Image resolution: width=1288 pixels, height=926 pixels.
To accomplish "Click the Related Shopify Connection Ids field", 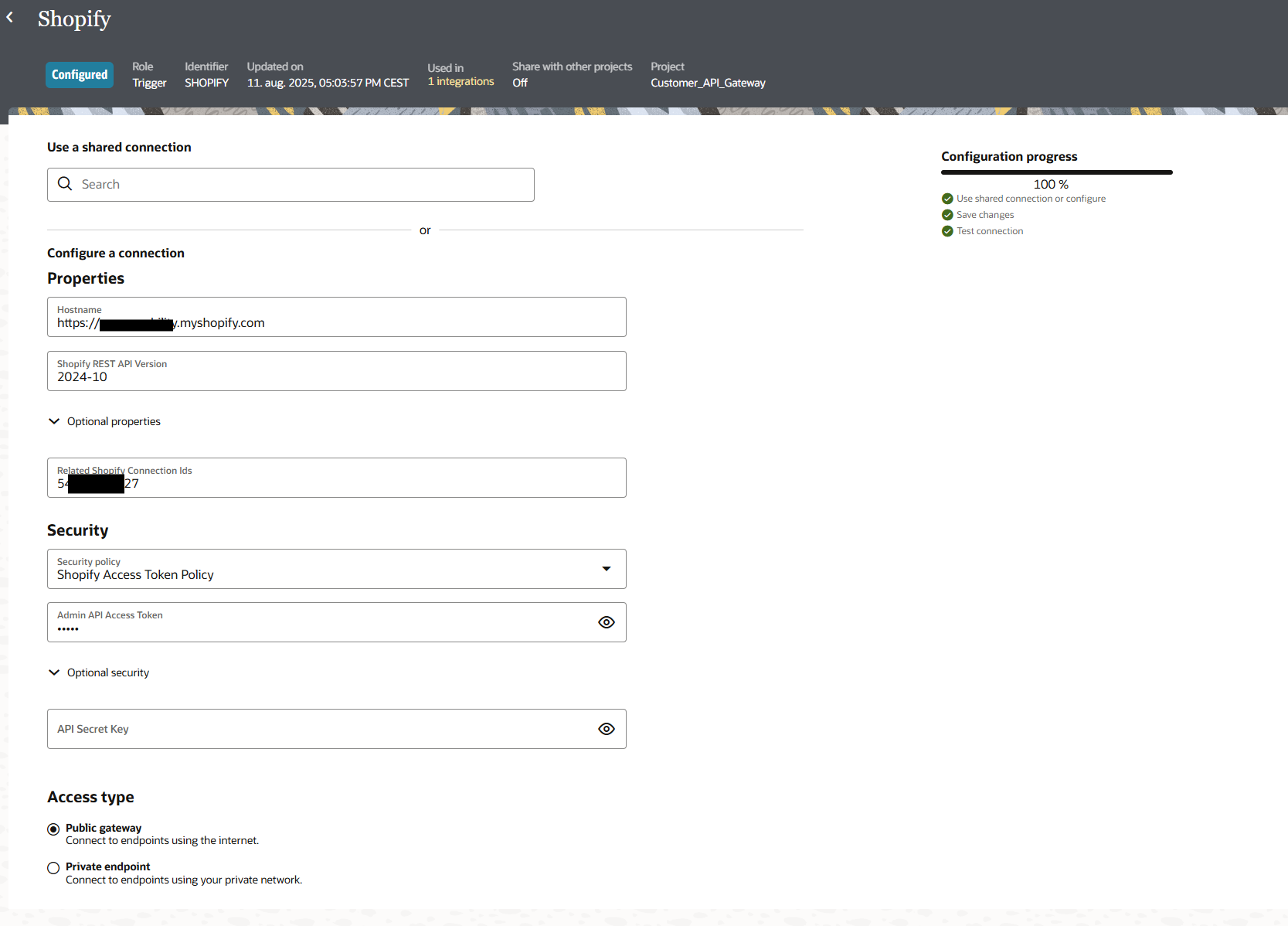I will point(337,478).
